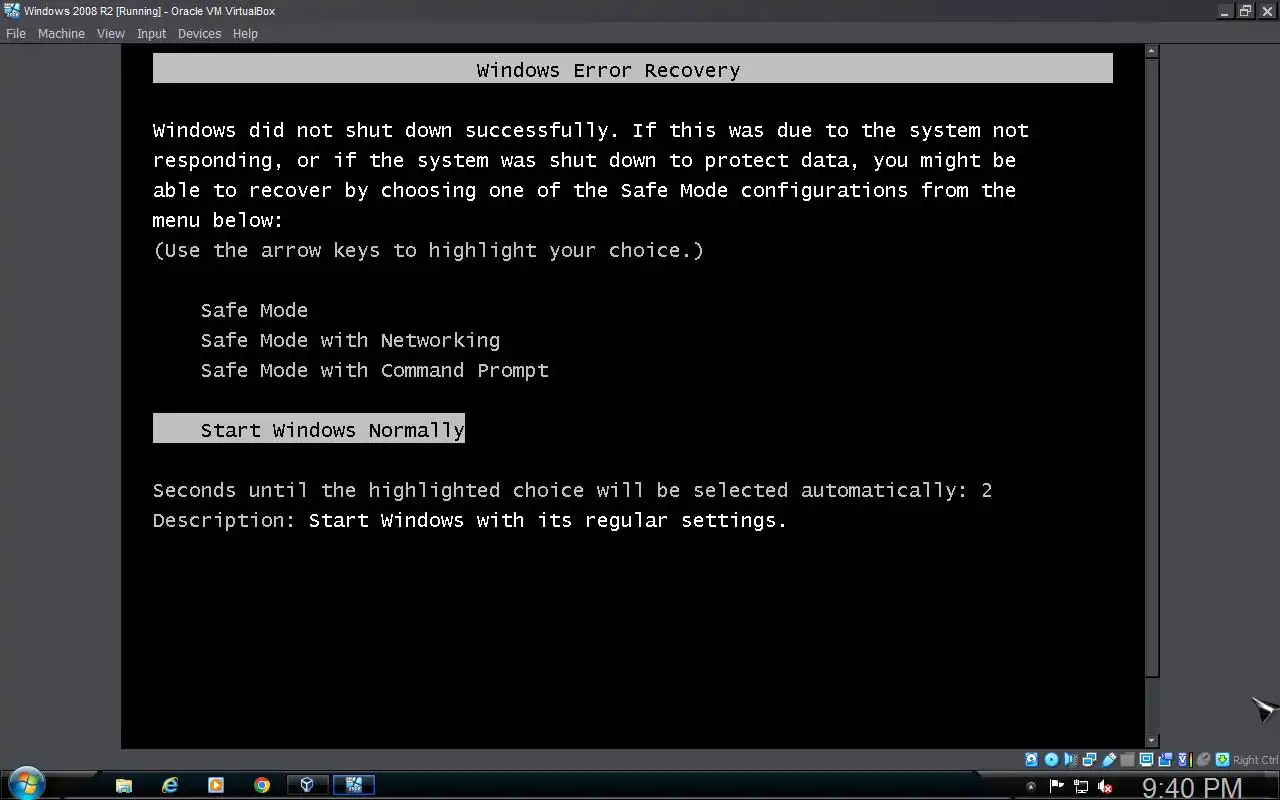Click the VM scrollbar down arrow
The width and height of the screenshot is (1280, 800).
coord(1152,741)
